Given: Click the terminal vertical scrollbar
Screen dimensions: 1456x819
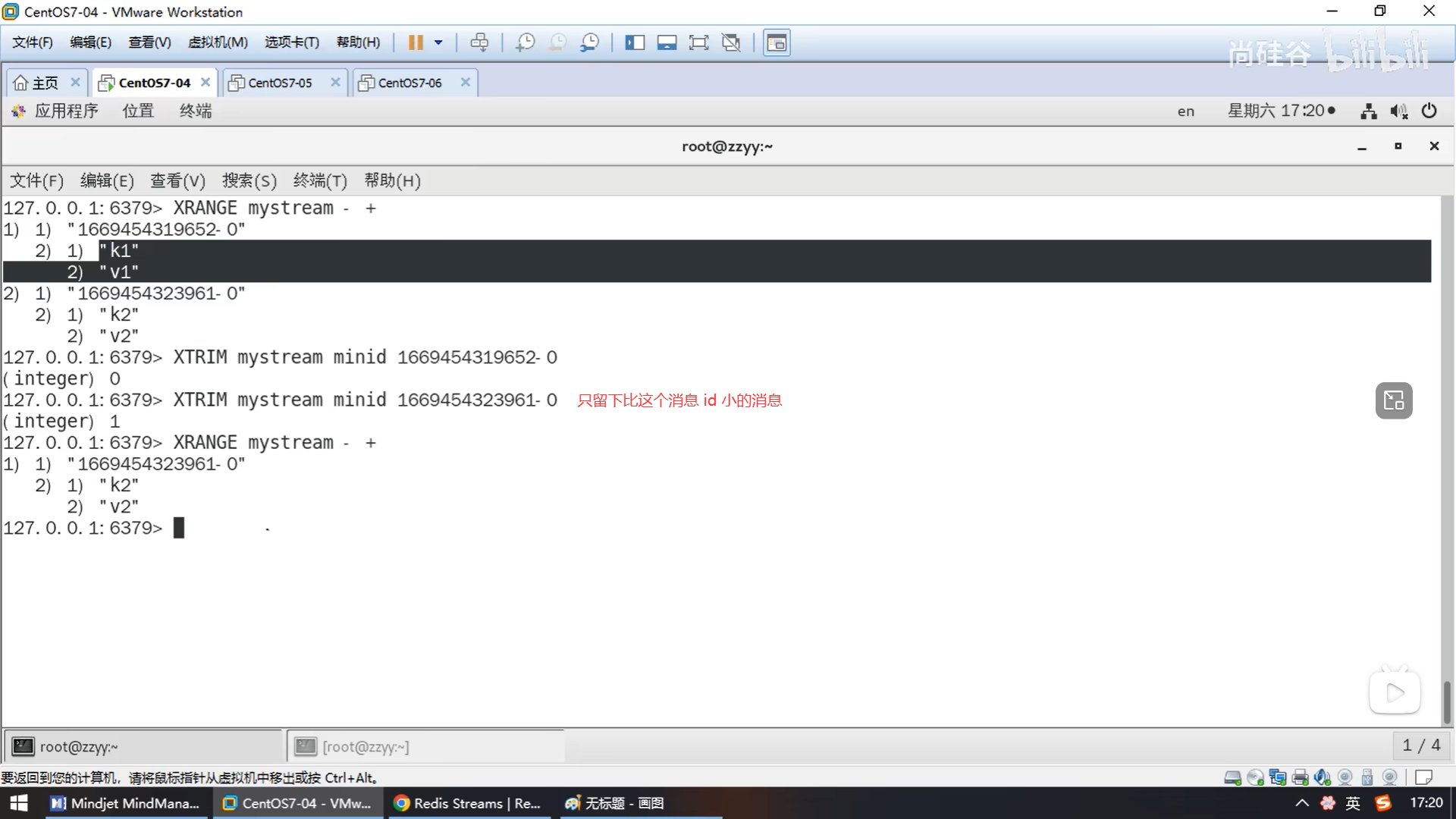Looking at the screenshot, I should click(1446, 701).
